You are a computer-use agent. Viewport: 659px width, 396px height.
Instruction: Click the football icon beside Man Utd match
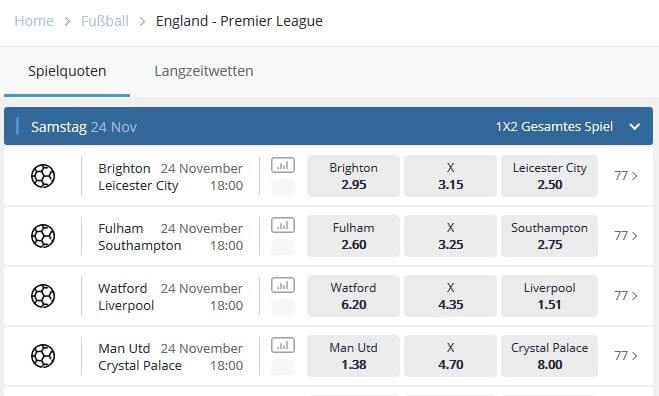tap(43, 356)
